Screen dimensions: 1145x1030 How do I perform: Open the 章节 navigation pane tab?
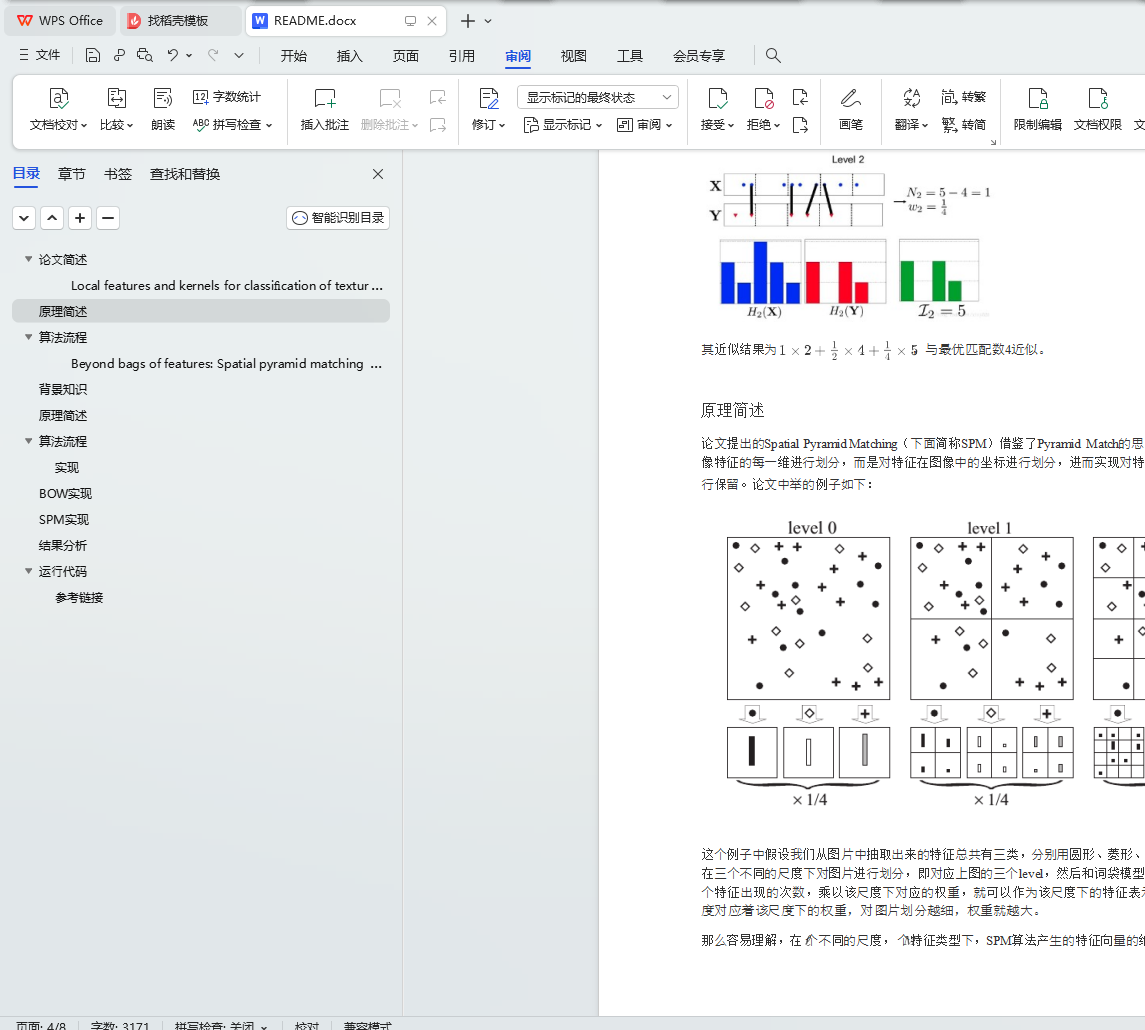click(x=72, y=174)
